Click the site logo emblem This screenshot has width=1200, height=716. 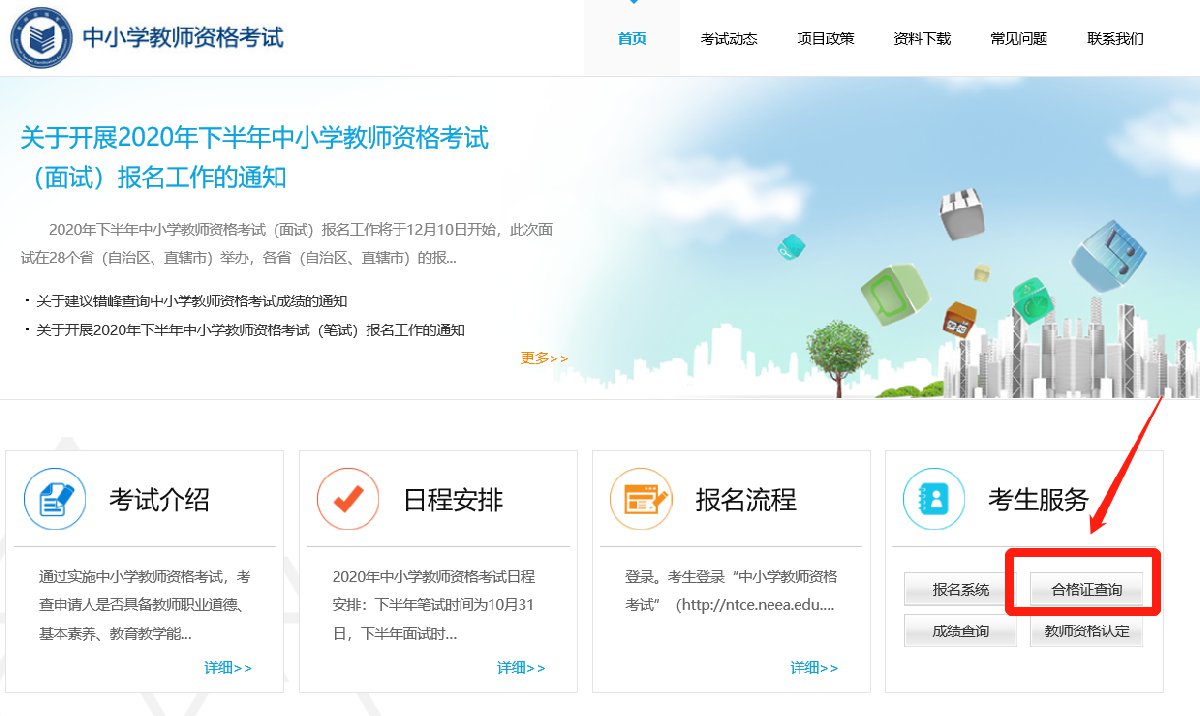tap(41, 37)
